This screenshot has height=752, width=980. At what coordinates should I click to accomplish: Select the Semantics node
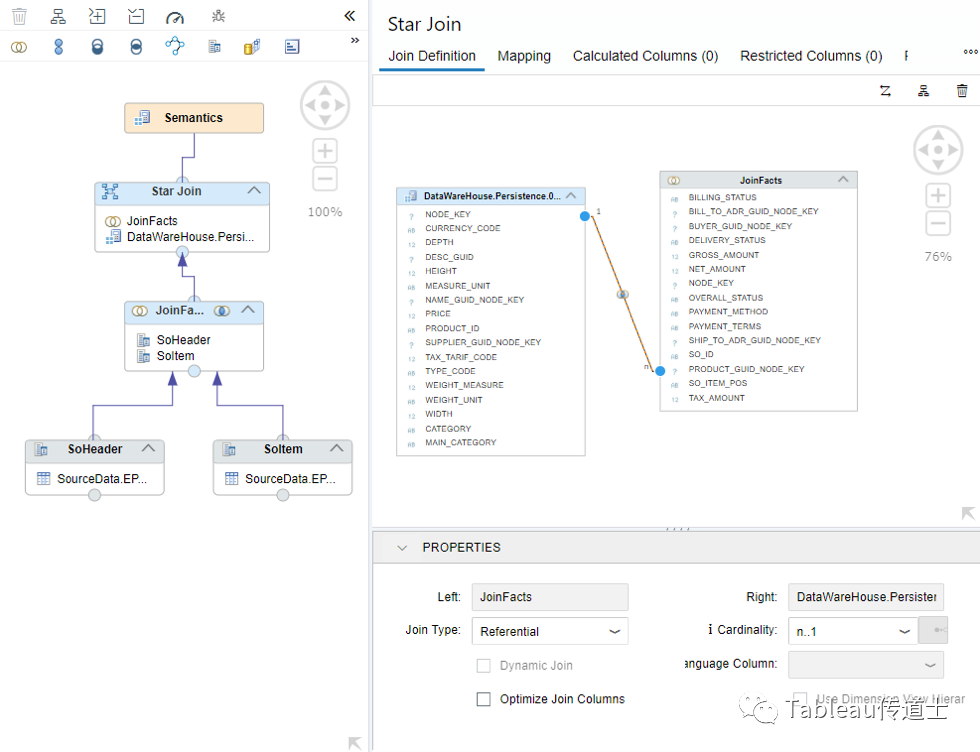click(194, 118)
